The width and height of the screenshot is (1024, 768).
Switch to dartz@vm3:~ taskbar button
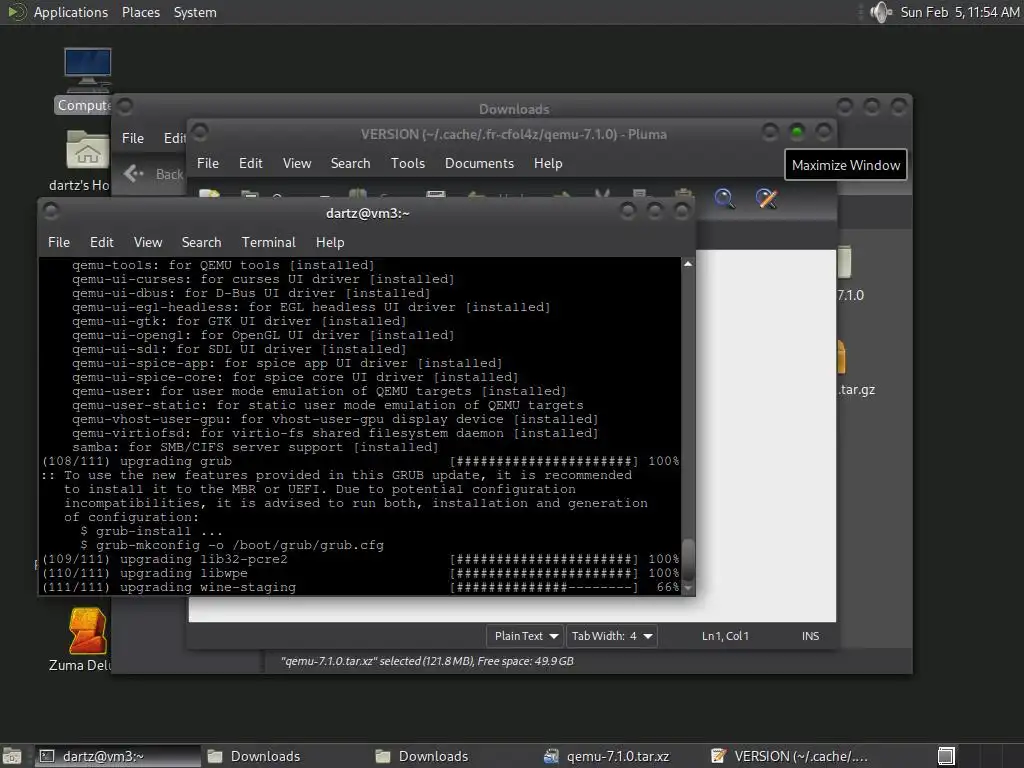(118, 756)
